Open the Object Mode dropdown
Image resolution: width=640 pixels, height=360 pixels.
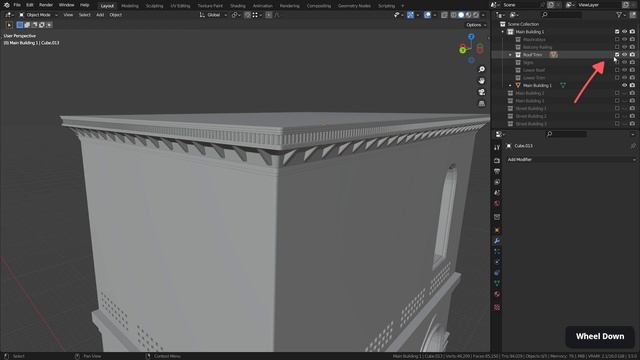coord(38,15)
